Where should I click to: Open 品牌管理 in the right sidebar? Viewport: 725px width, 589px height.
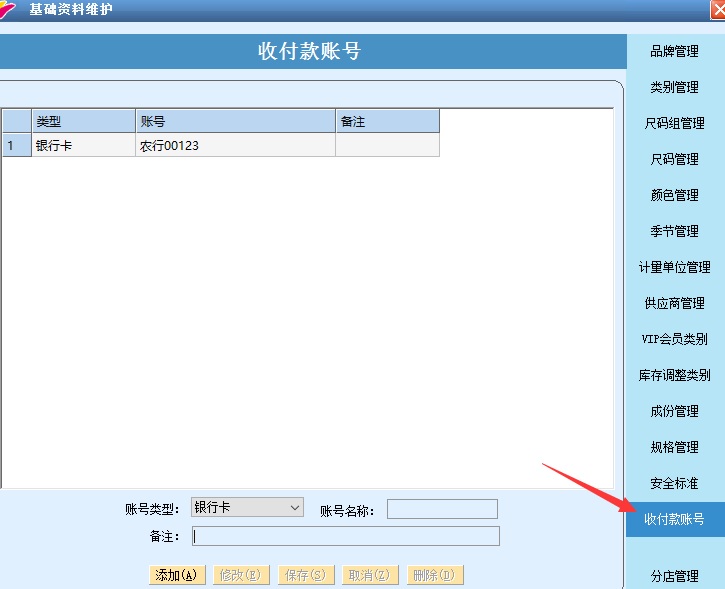coord(674,51)
